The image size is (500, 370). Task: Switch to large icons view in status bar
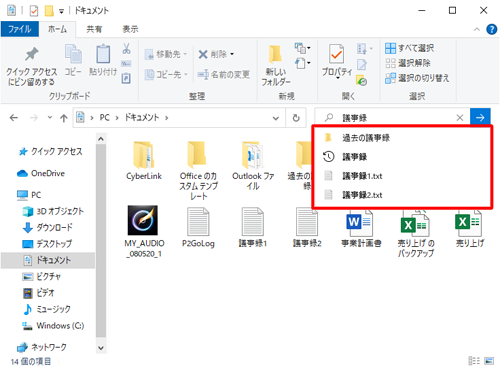coord(489,361)
